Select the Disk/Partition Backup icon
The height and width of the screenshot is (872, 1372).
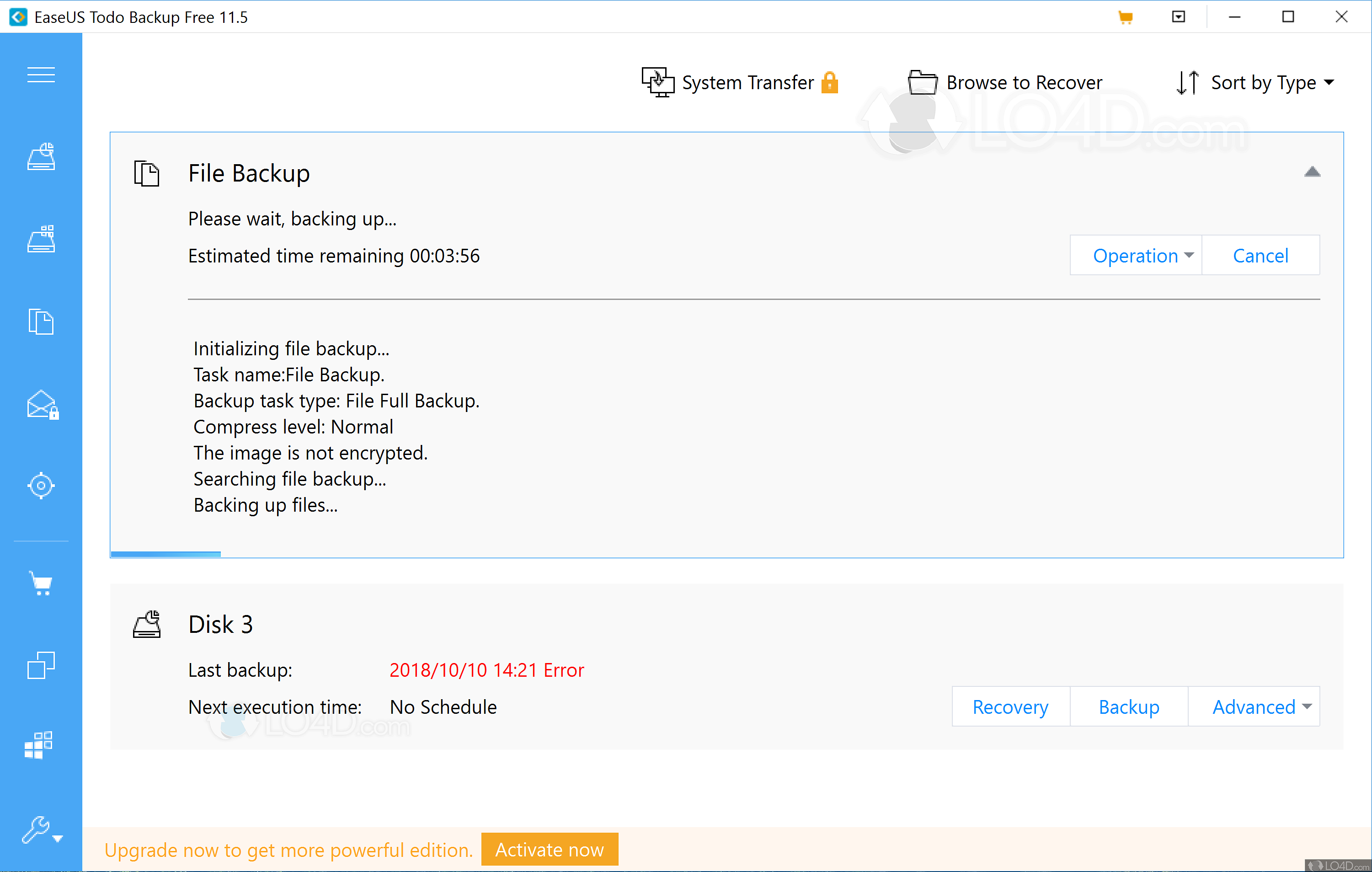click(40, 239)
